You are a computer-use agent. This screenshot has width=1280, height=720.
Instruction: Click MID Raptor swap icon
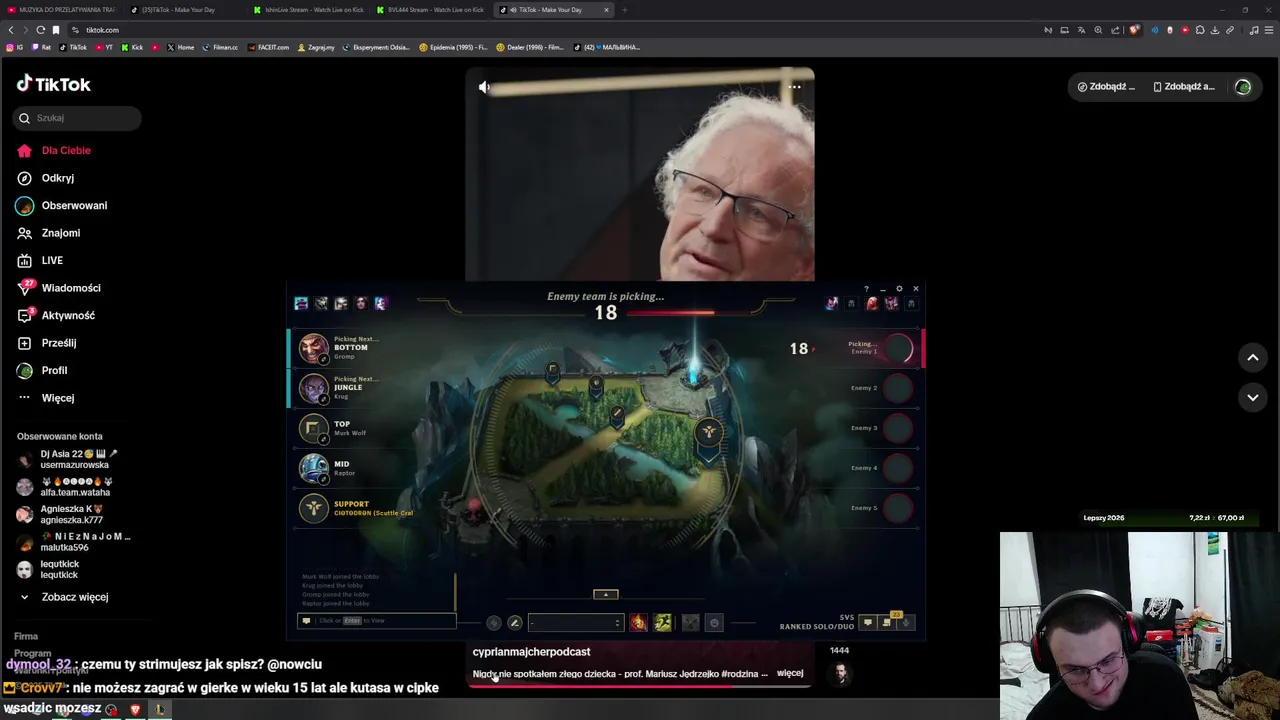323,479
